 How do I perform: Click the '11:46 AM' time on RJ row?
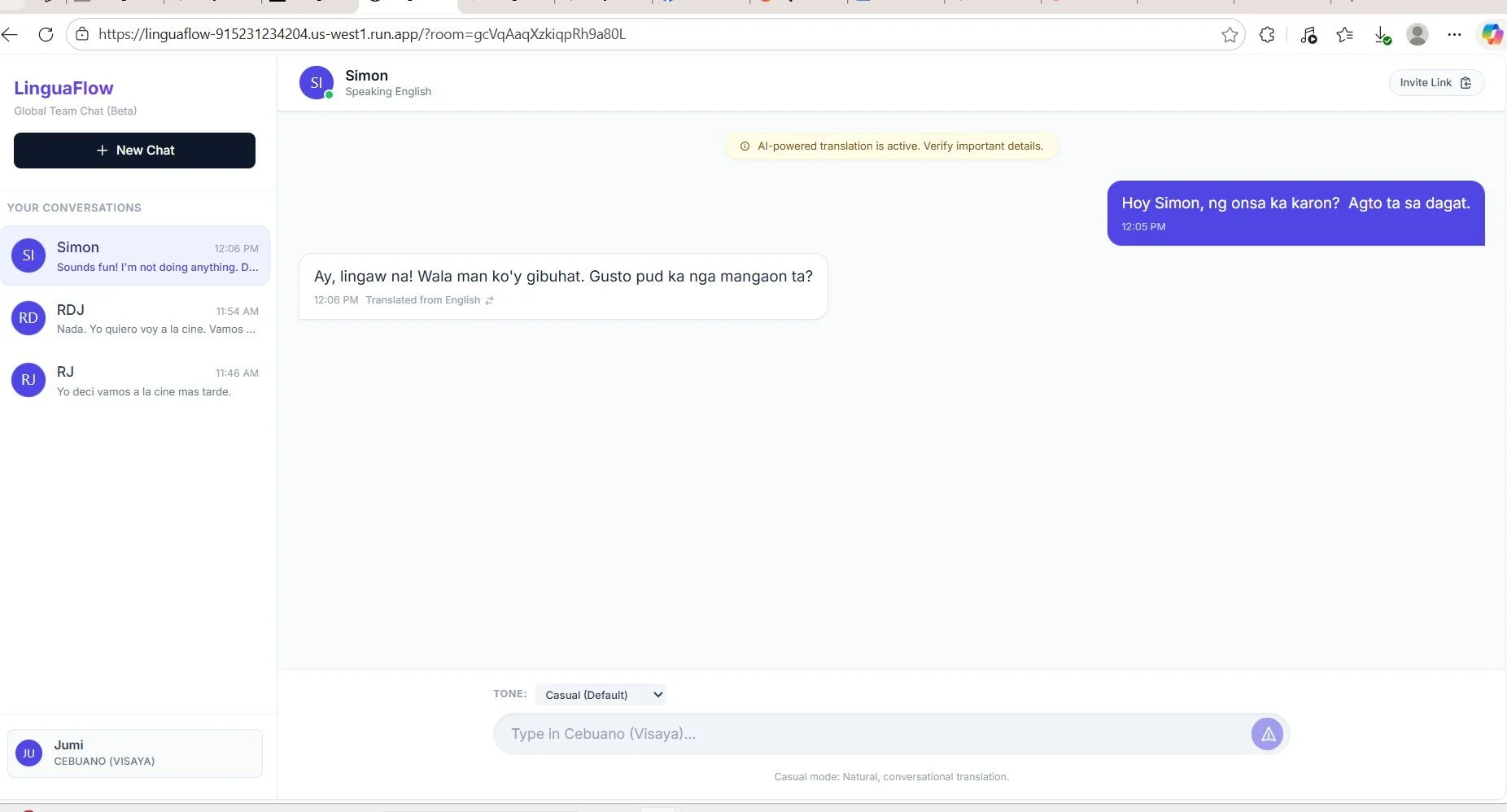[237, 373]
